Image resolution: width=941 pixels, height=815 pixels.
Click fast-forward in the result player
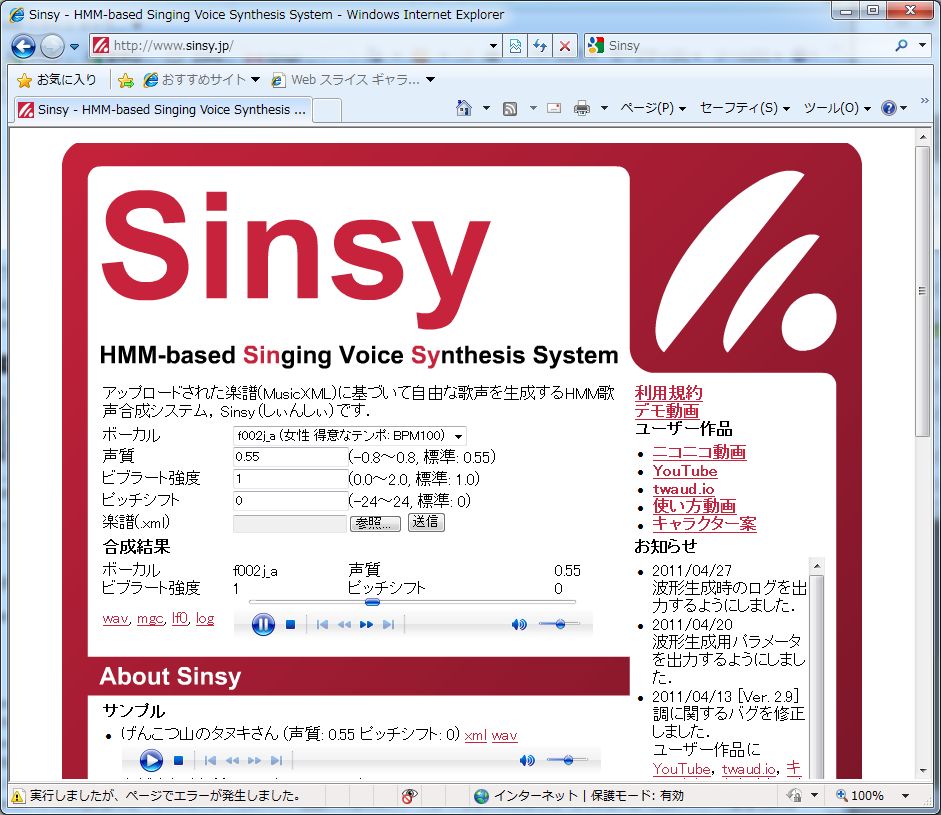pos(366,625)
